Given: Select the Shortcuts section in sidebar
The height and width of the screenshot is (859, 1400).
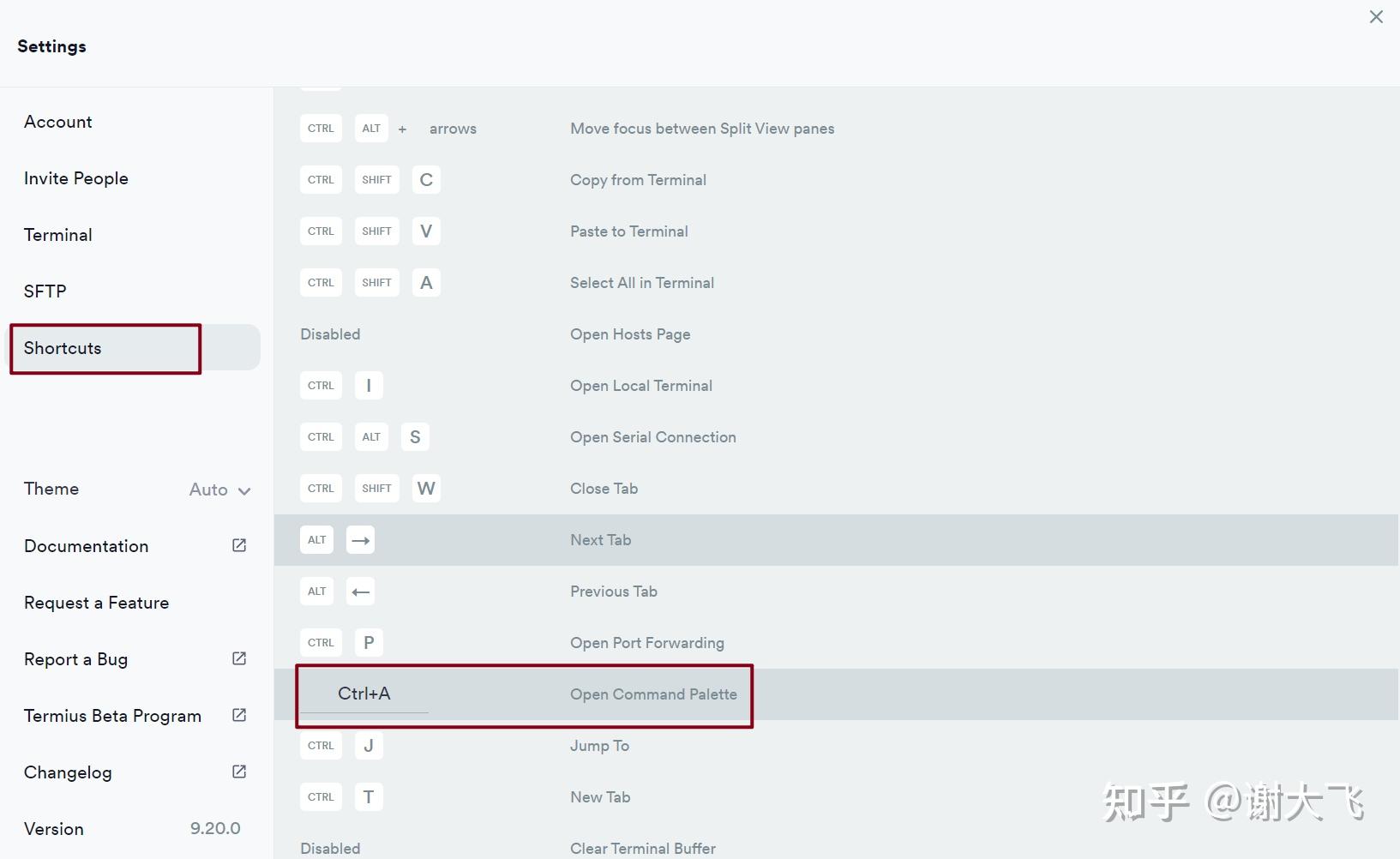Looking at the screenshot, I should (63, 348).
